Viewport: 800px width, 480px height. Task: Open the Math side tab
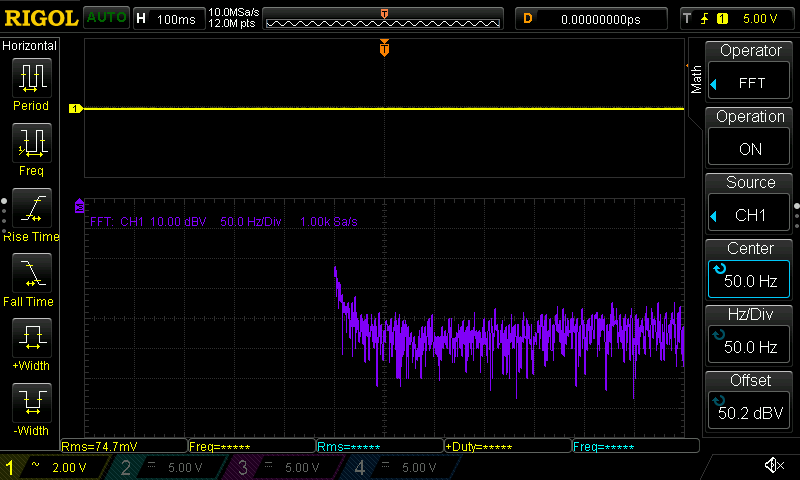[x=695, y=78]
